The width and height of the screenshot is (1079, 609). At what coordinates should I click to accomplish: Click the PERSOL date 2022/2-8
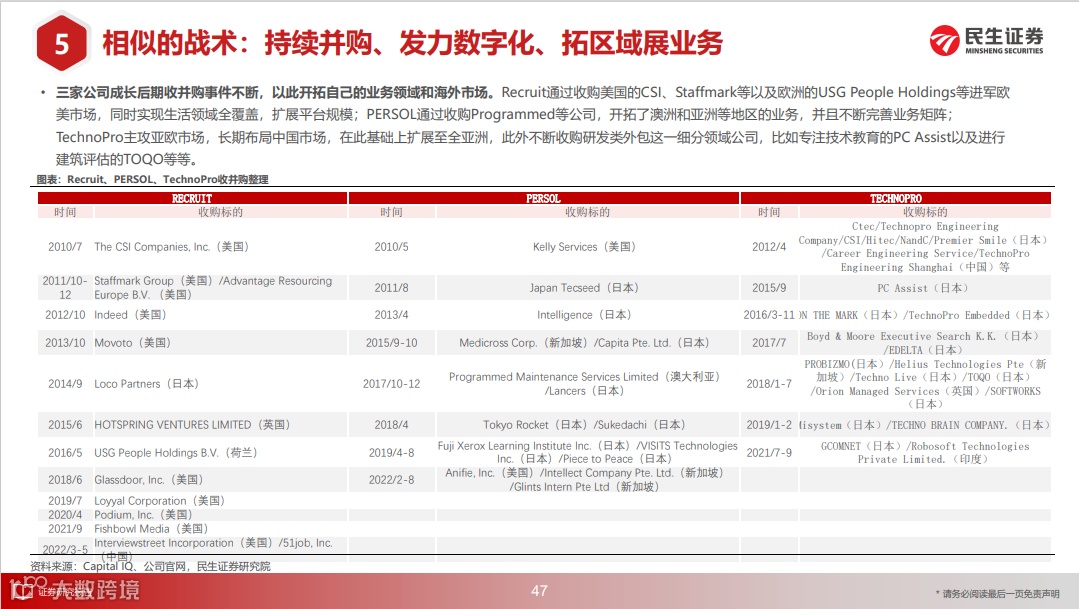(391, 480)
